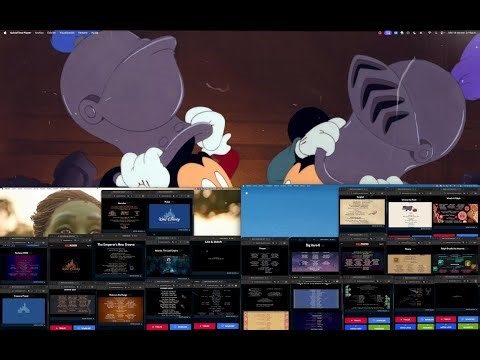Click the Mickey Mouse video in QuickTime
Viewport: 480px width, 360px height.
(x=240, y=110)
